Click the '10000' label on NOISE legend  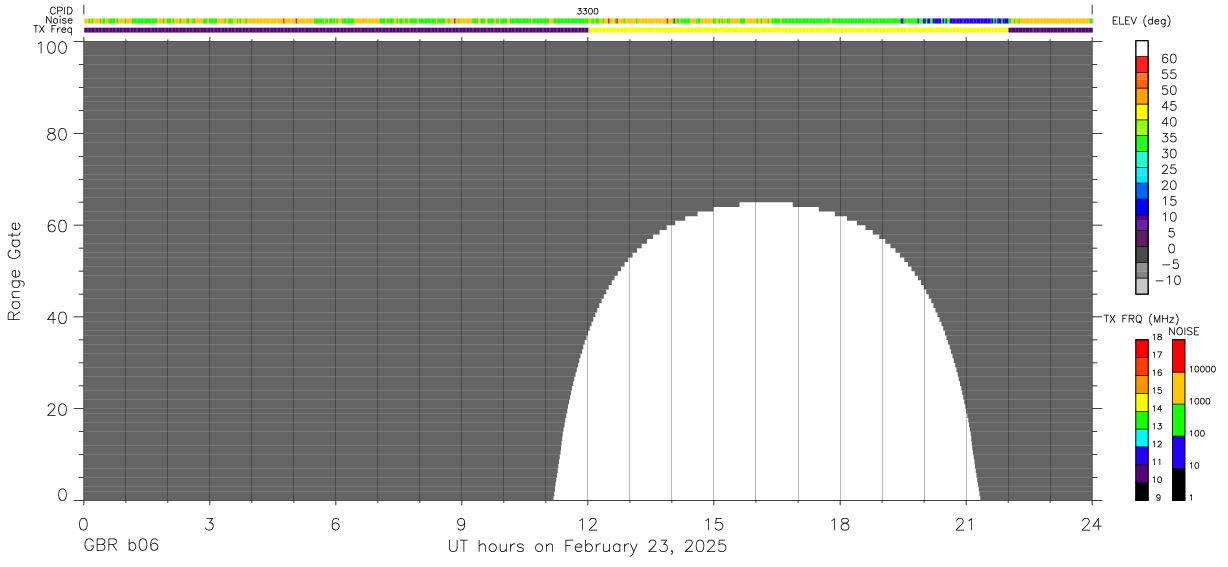(x=1202, y=370)
